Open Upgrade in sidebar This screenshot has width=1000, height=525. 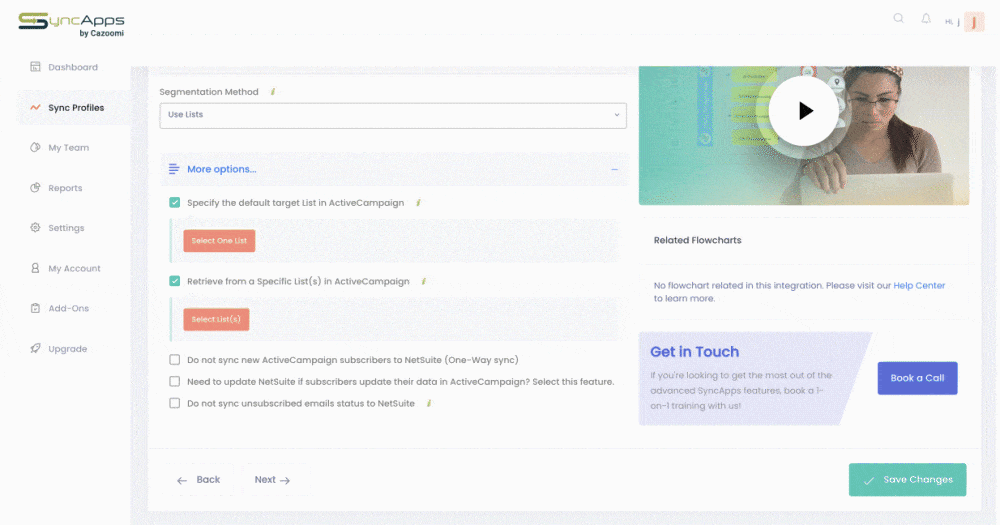(x=68, y=349)
